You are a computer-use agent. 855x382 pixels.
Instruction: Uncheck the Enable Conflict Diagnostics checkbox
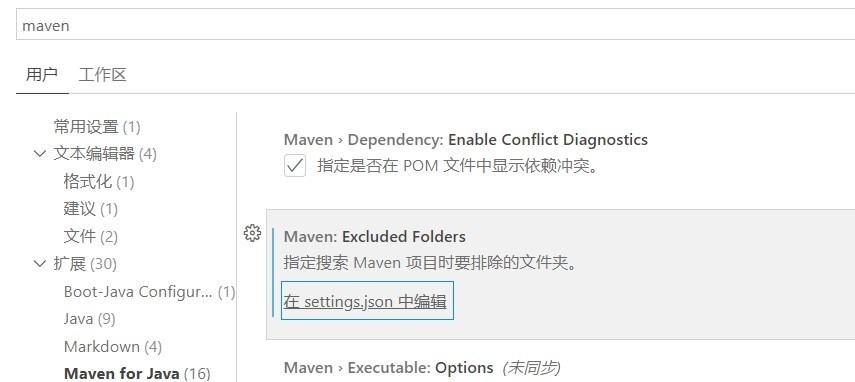(295, 166)
